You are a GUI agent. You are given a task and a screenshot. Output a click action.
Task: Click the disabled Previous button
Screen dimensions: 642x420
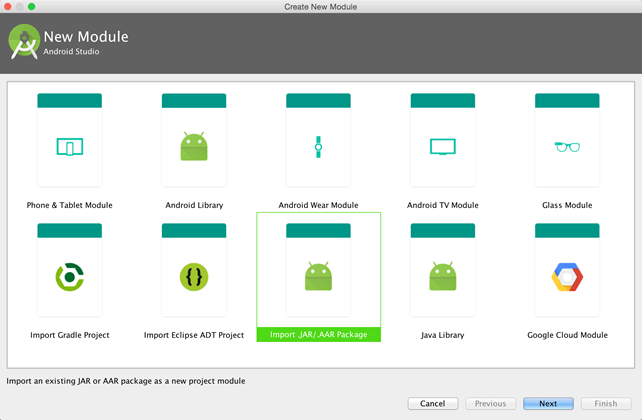click(x=491, y=403)
